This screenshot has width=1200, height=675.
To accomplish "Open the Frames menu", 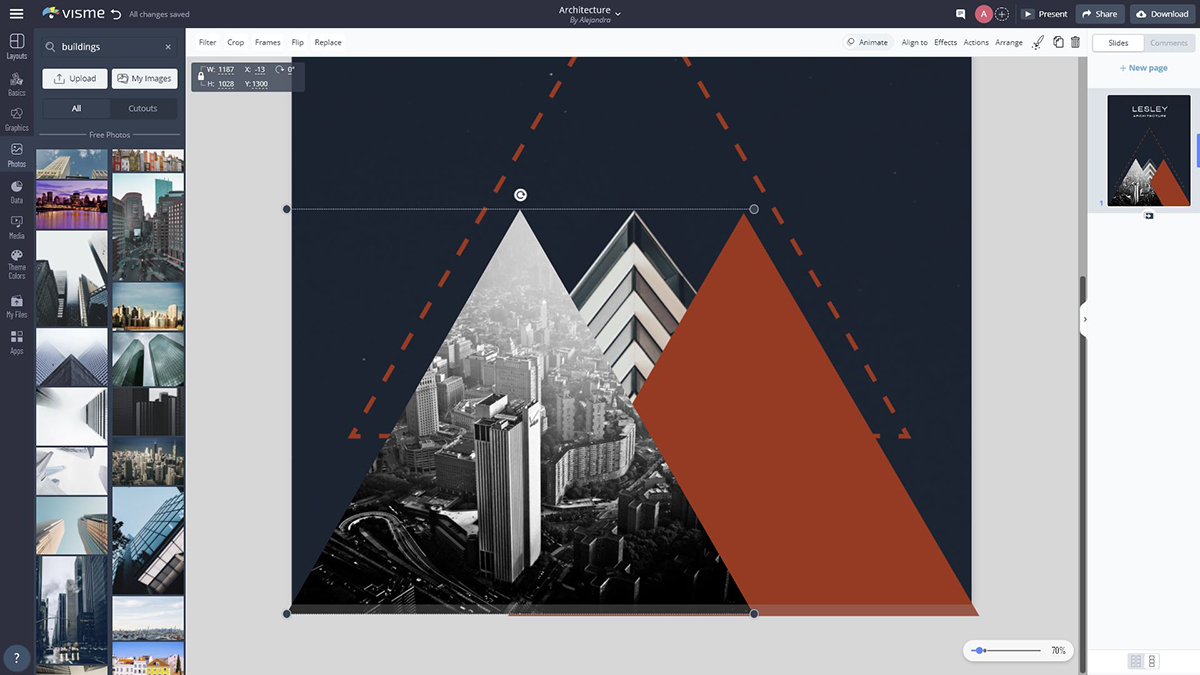I will tap(267, 42).
